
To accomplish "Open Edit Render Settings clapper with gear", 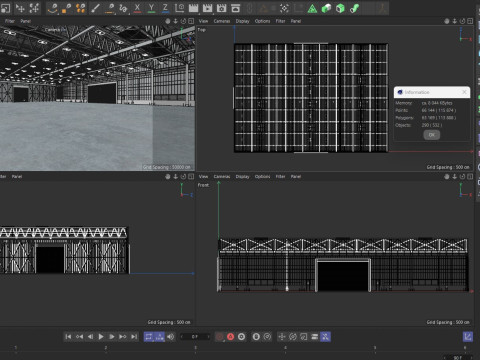I will (221, 8).
